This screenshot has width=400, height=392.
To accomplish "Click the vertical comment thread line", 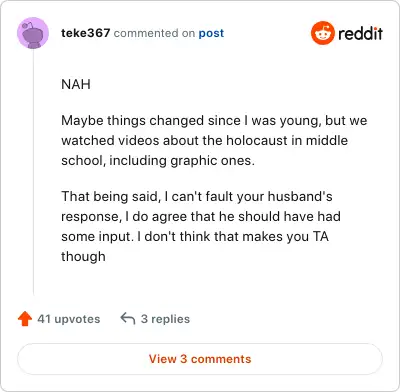I will pyautogui.click(x=33, y=172).
